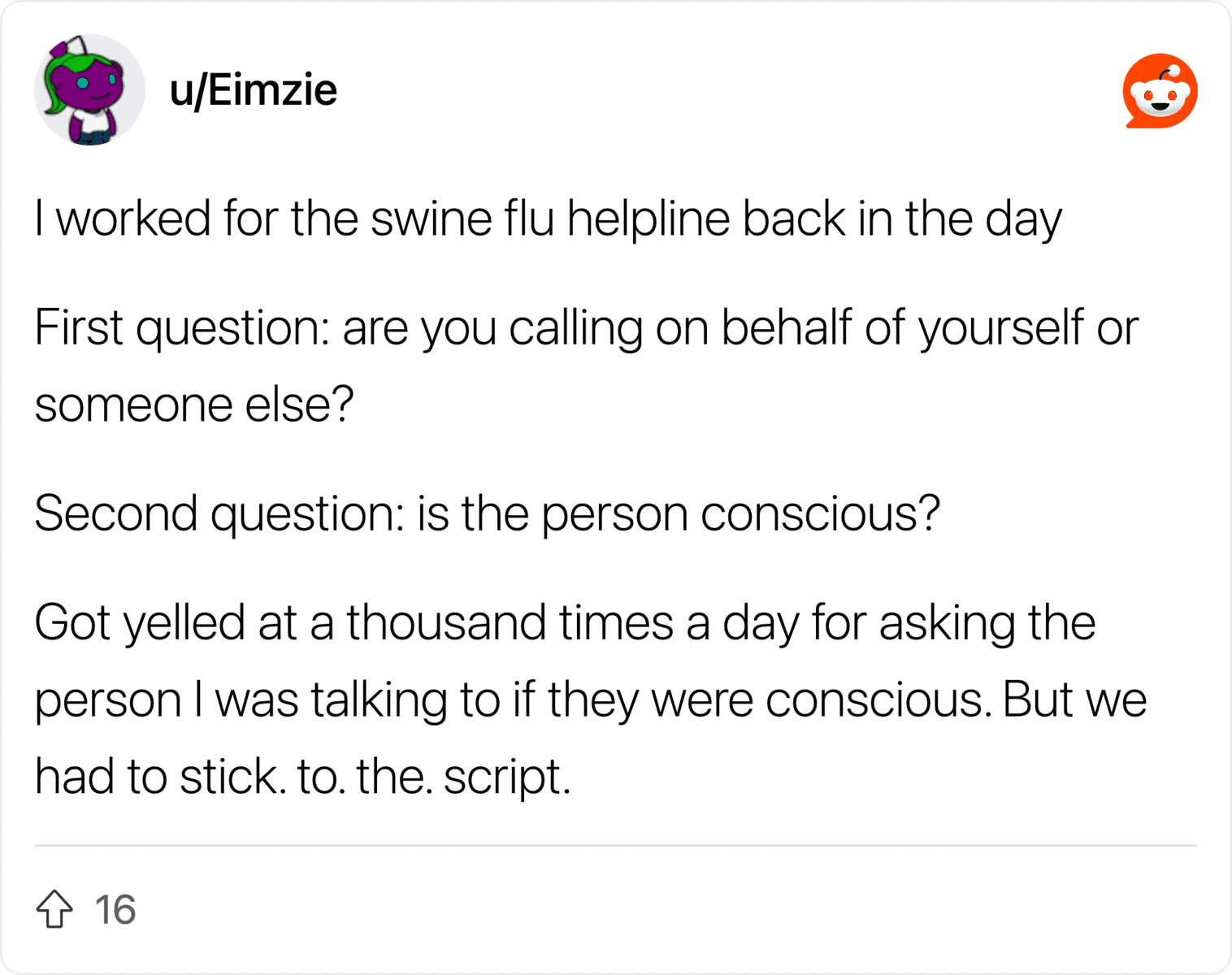1232x975 pixels.
Task: Click the "First question" text
Action: point(181,328)
